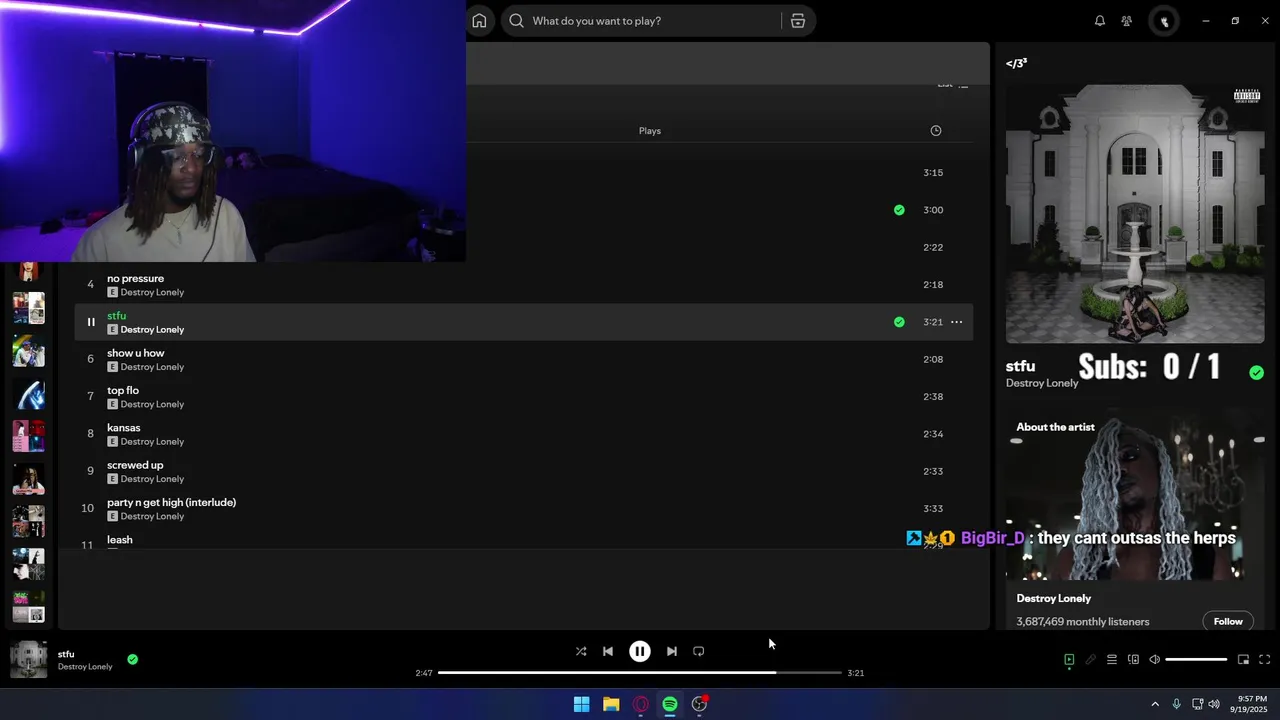The width and height of the screenshot is (1280, 720).
Task: Pause playback with the main pause button
Action: point(640,651)
